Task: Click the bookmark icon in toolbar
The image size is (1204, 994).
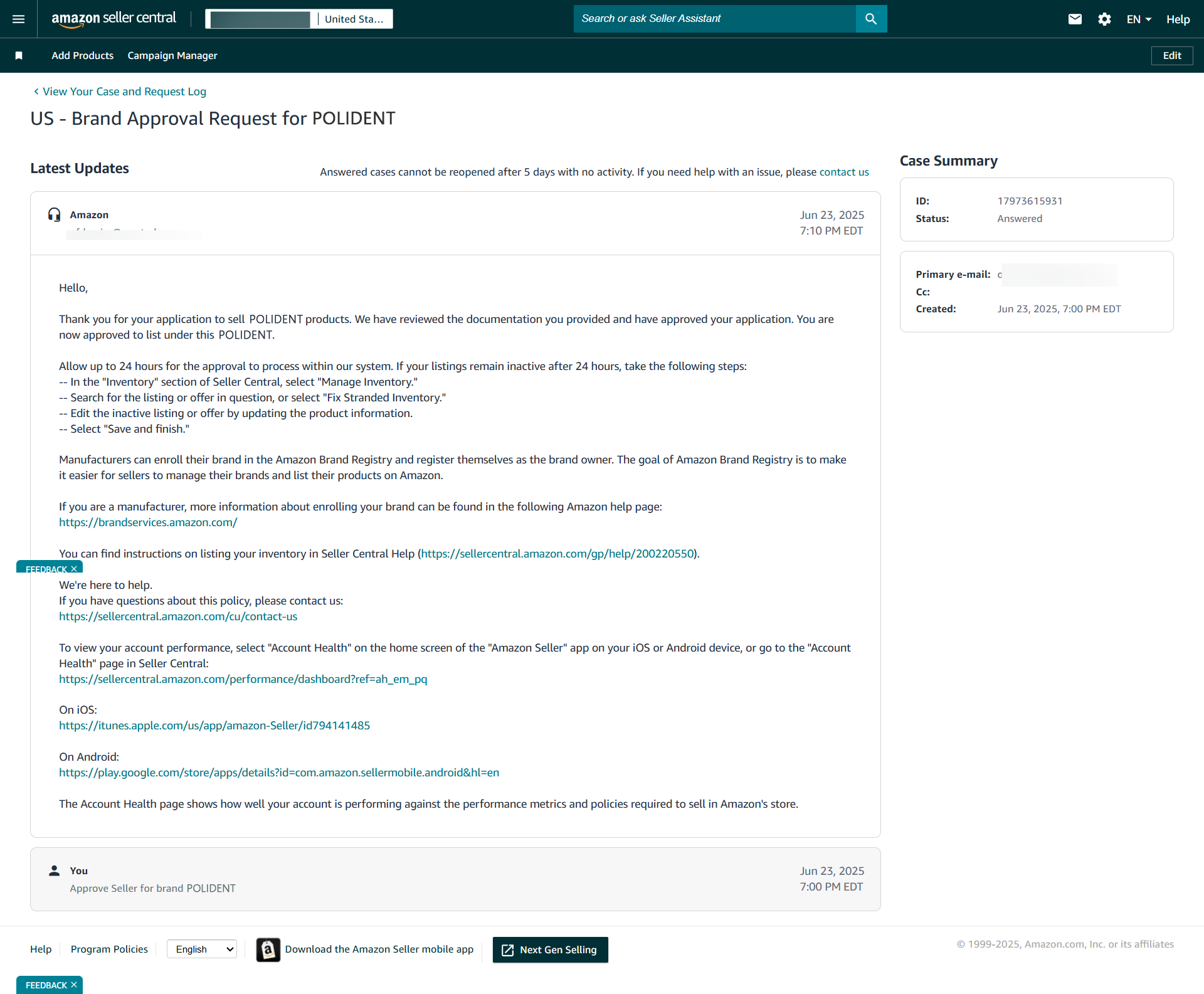Action: click(19, 56)
